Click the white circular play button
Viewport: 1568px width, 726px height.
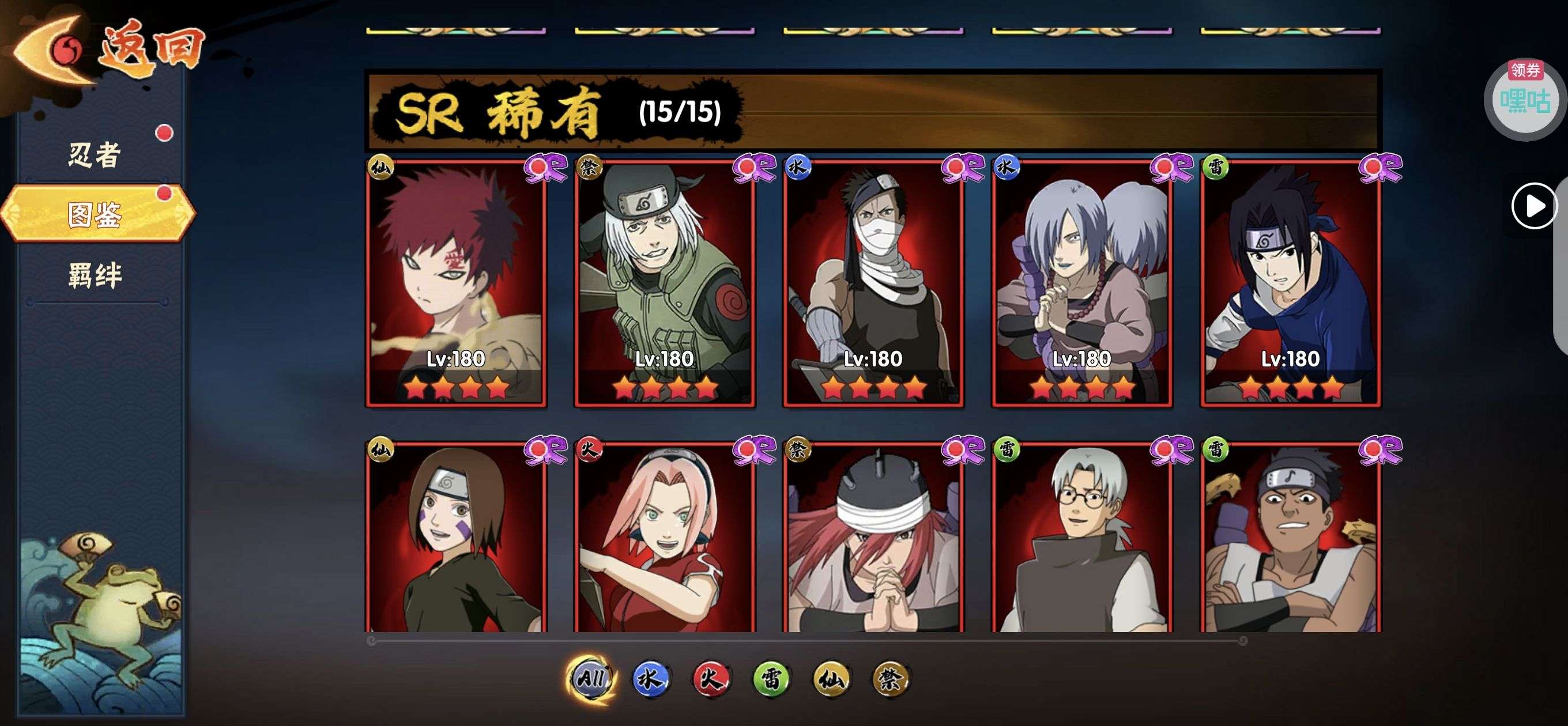point(1534,206)
